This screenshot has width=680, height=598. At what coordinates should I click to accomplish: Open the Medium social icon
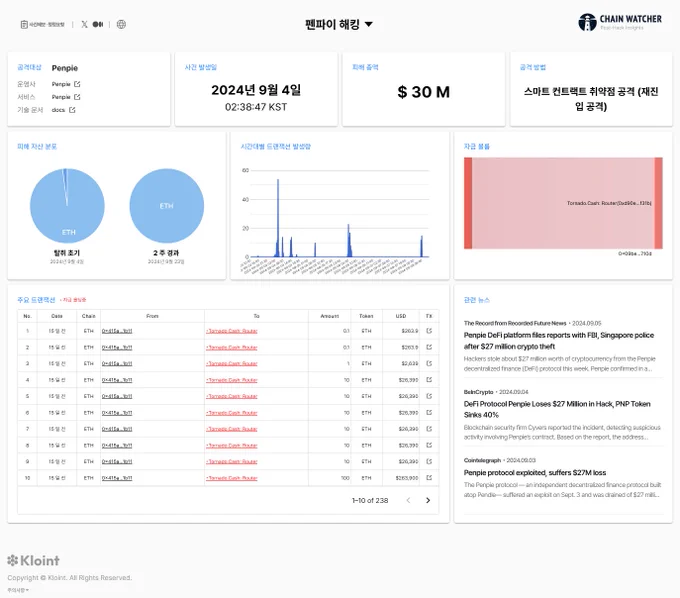pyautogui.click(x=98, y=24)
